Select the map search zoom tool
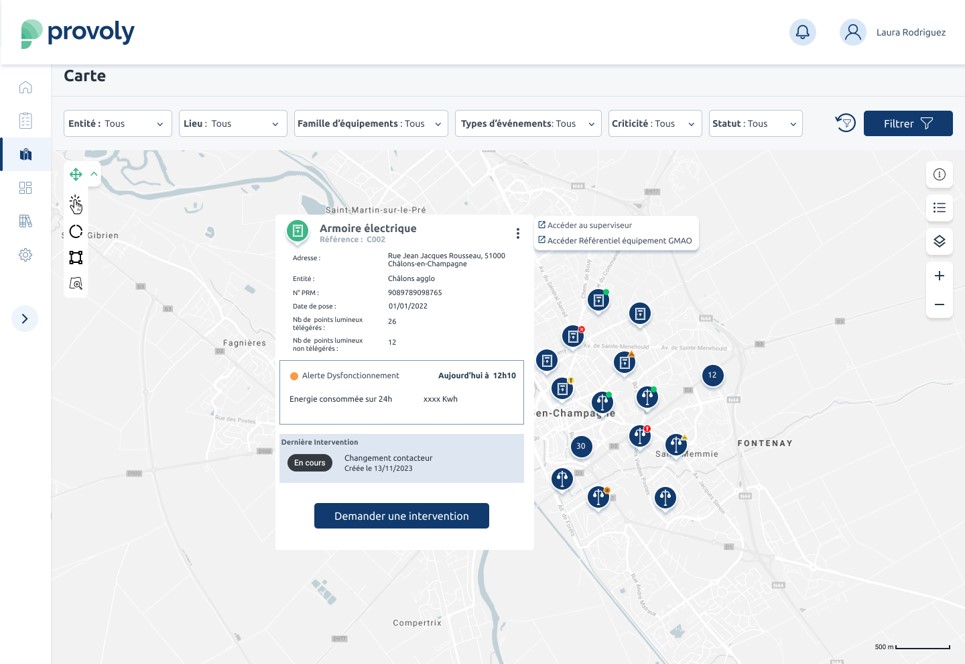The image size is (965, 664). point(76,283)
